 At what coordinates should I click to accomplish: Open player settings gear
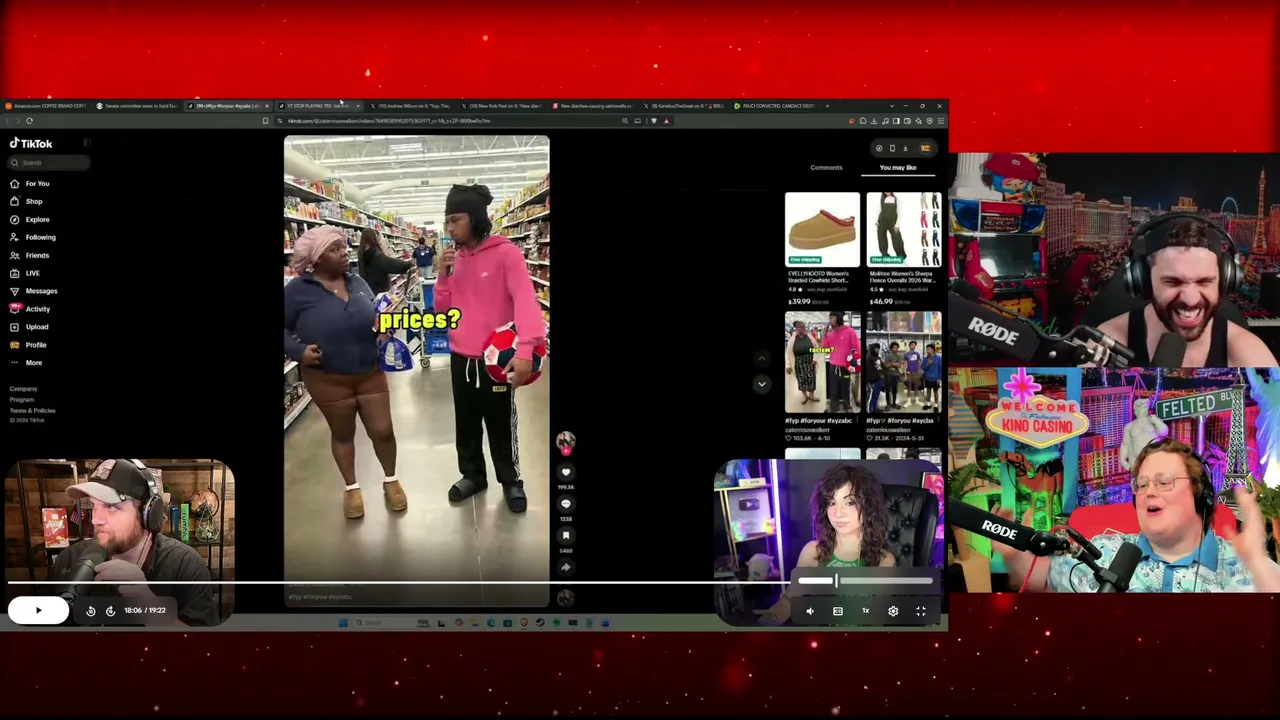coord(893,611)
